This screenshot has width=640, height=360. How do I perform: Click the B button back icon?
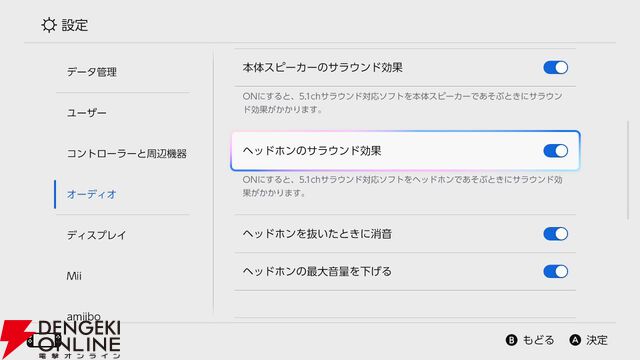[x=511, y=340]
